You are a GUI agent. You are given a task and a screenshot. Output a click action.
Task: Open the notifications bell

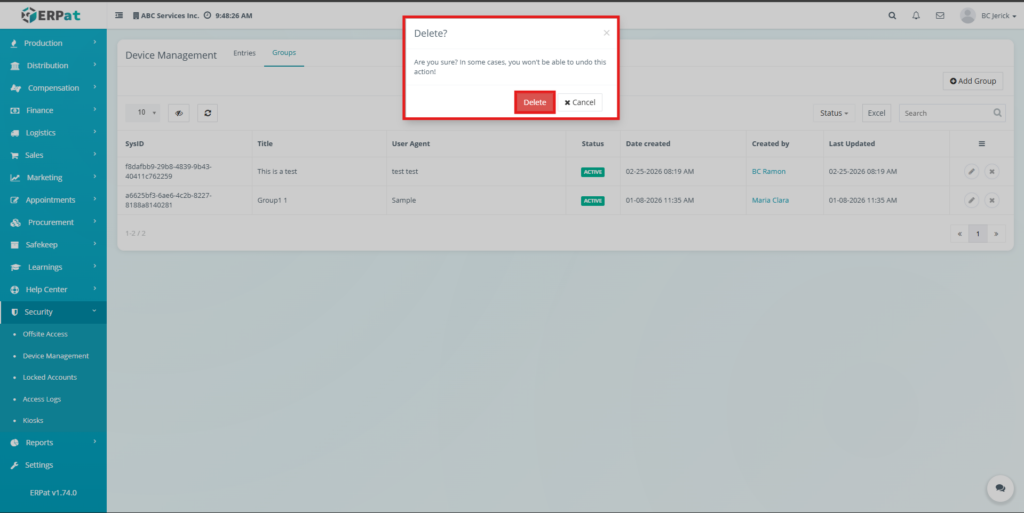coord(916,16)
